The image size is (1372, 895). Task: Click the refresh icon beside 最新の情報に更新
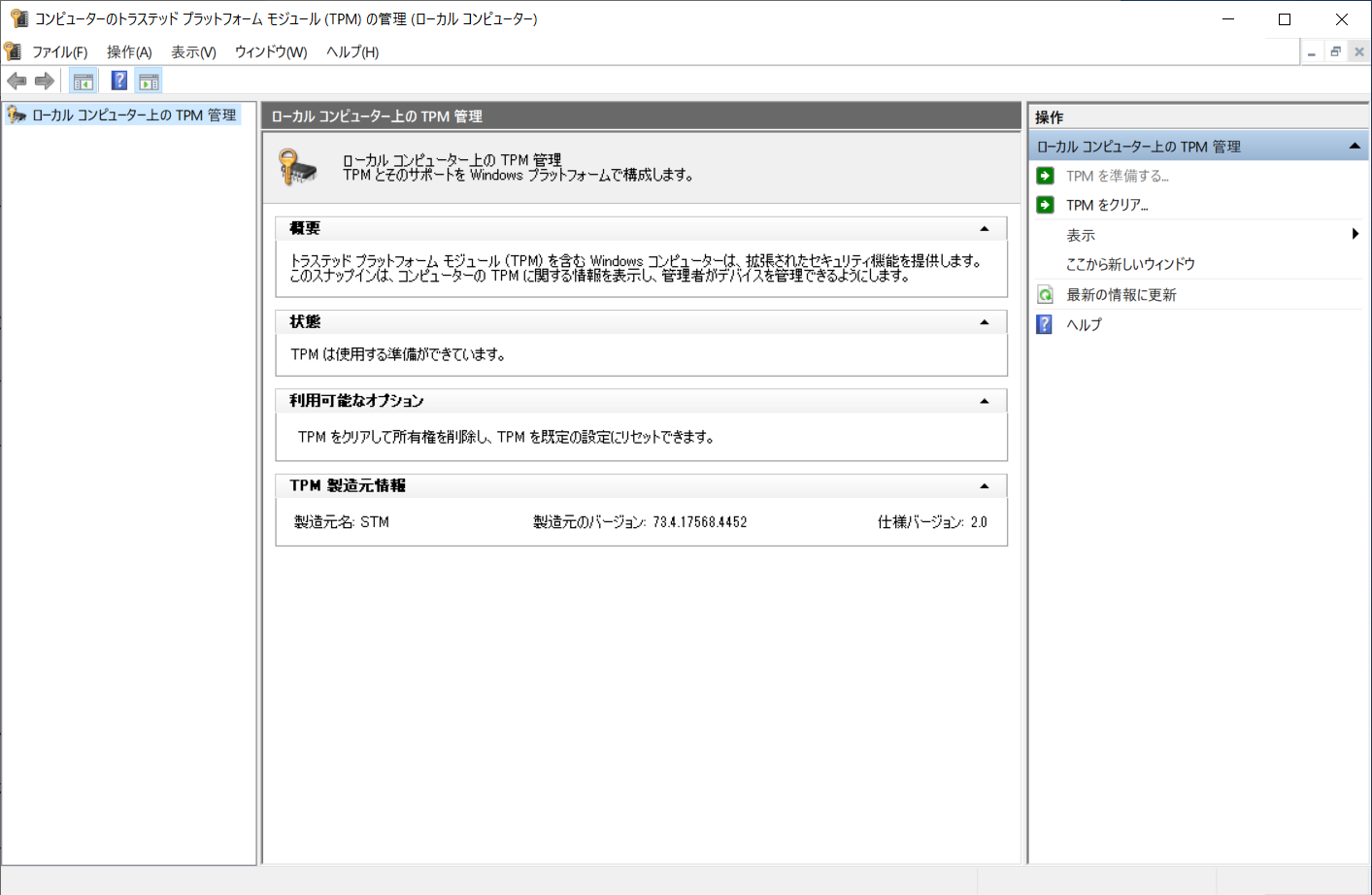coord(1046,295)
